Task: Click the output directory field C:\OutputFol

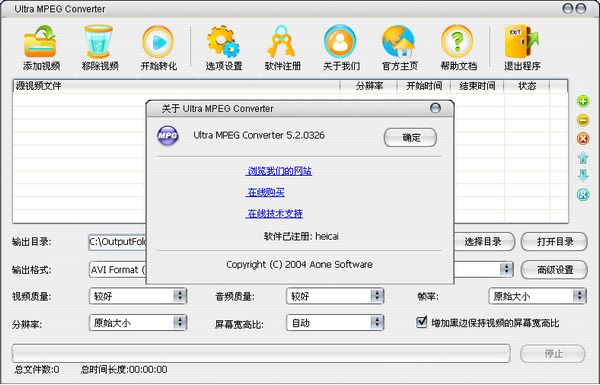Action: click(x=117, y=242)
